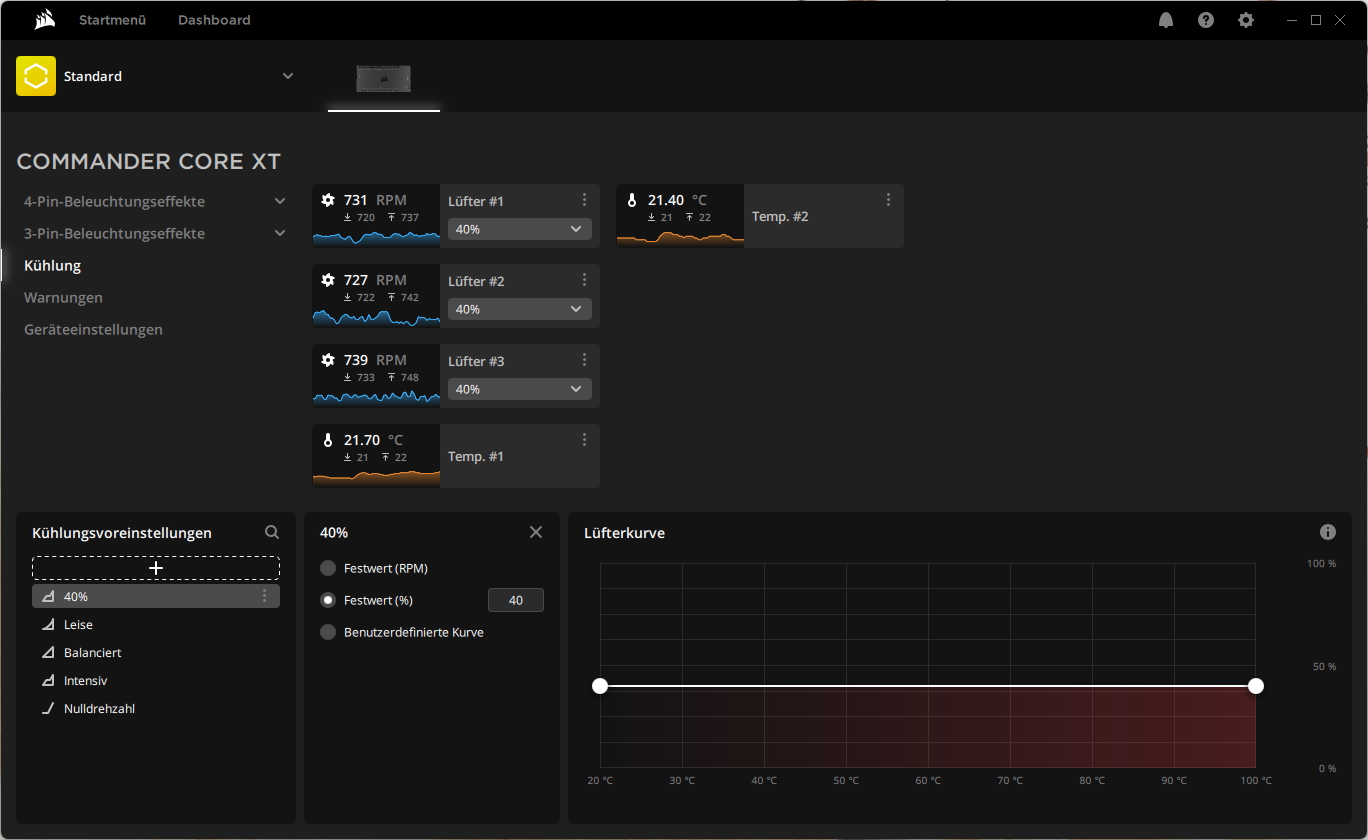Select the Nulldrehzahl cooling preset

[156, 708]
